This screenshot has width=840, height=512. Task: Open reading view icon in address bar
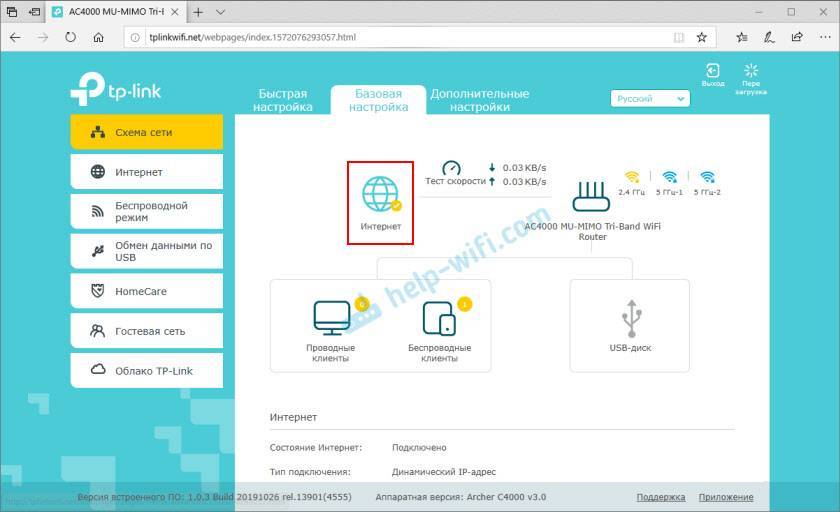point(679,37)
